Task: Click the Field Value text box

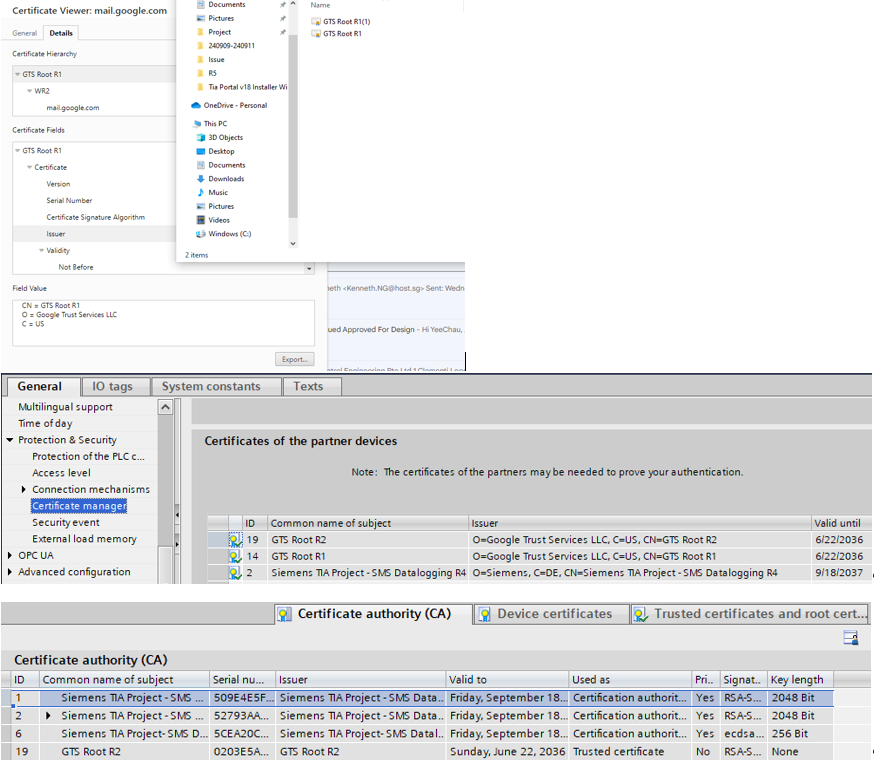Action: point(163,323)
